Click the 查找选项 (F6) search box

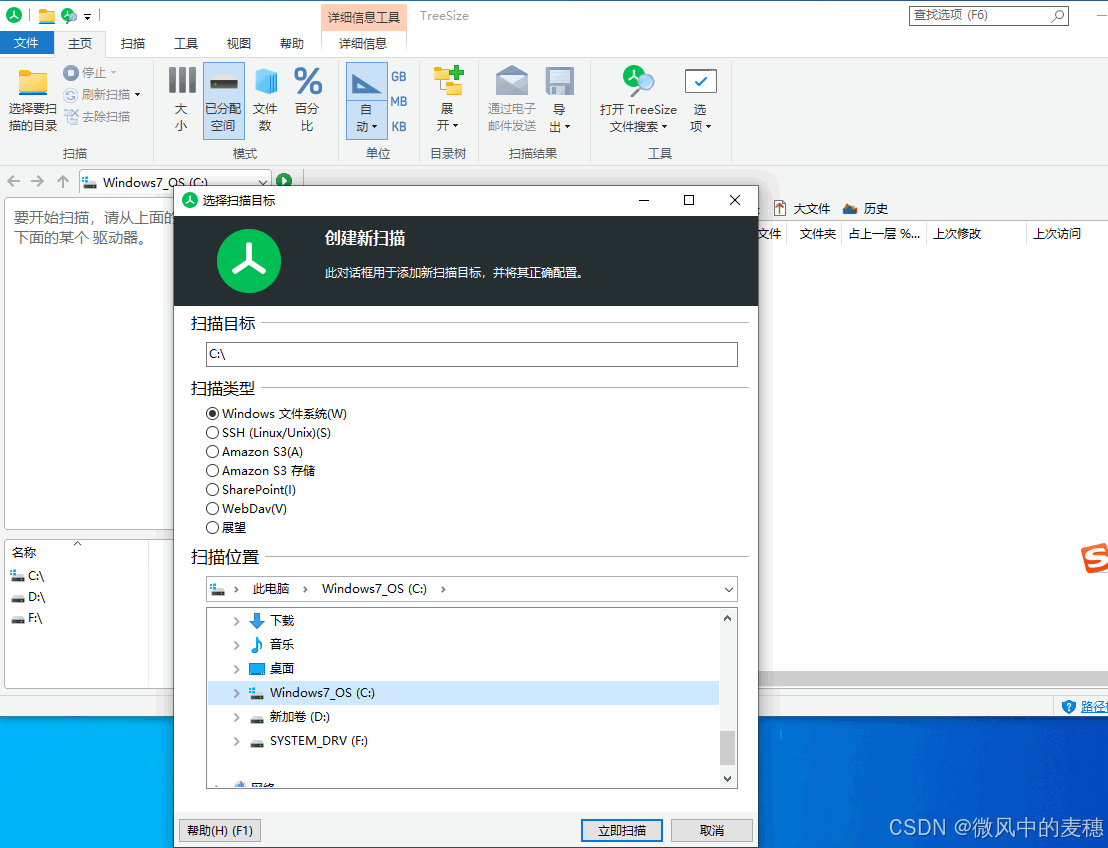point(989,16)
